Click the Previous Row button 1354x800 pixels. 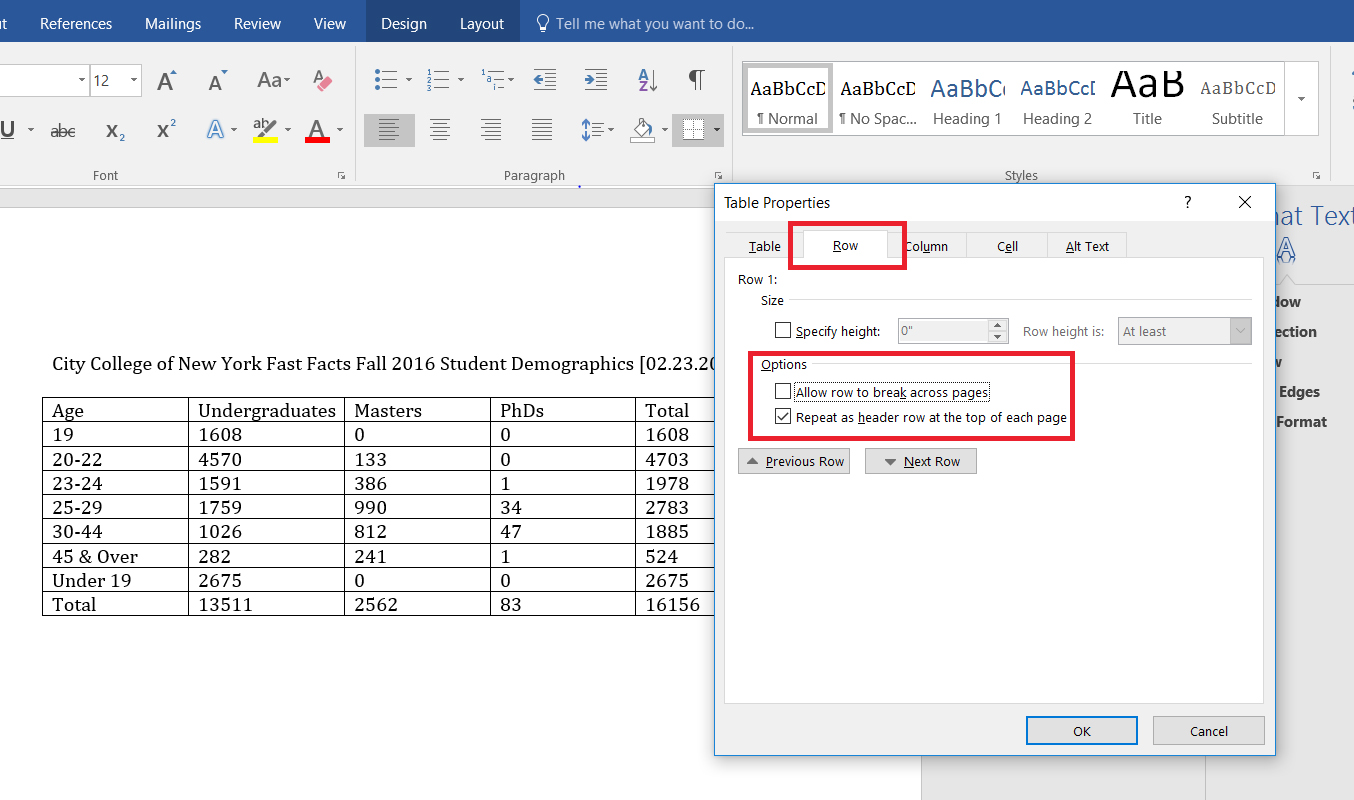pos(794,461)
